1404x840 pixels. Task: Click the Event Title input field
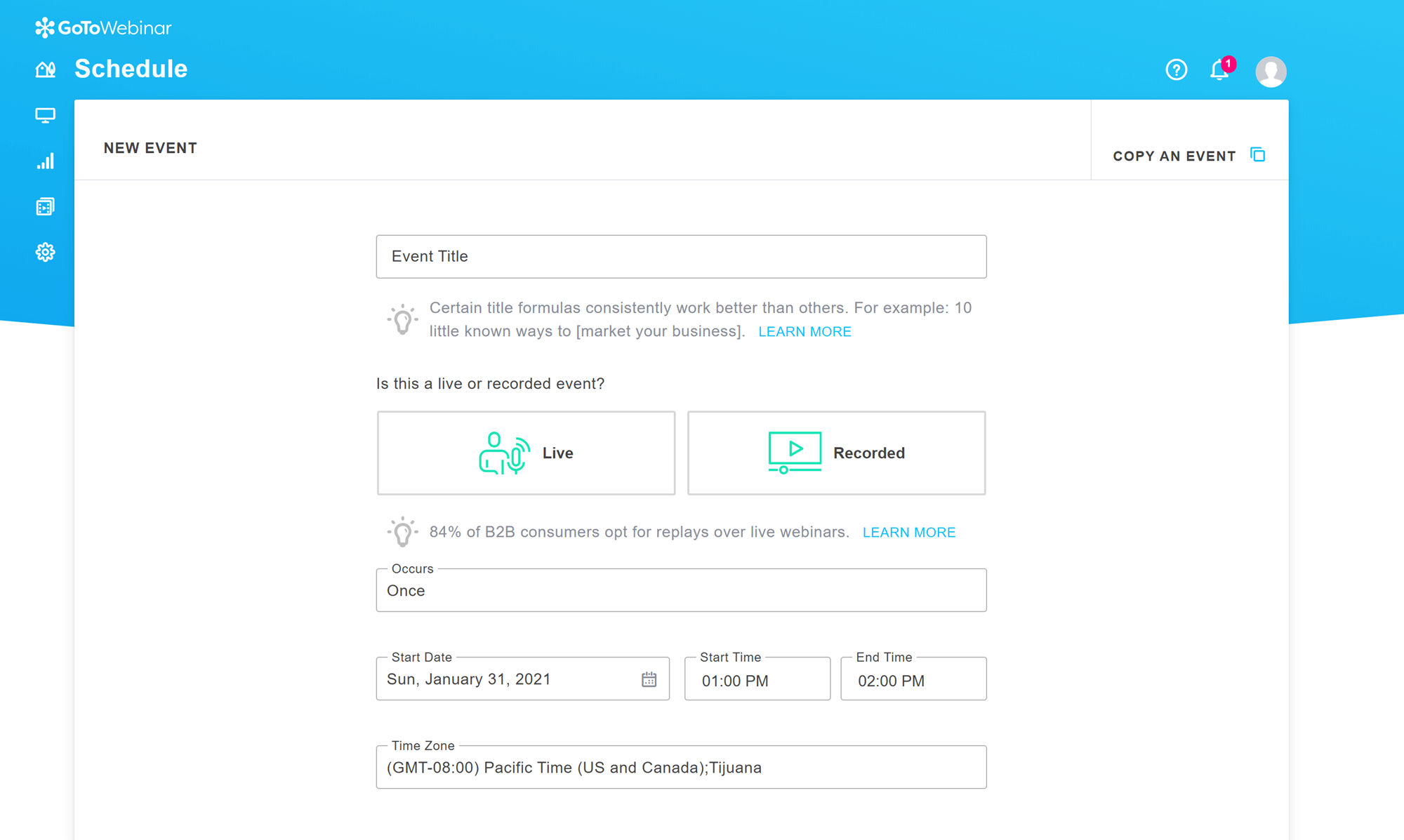pos(680,256)
